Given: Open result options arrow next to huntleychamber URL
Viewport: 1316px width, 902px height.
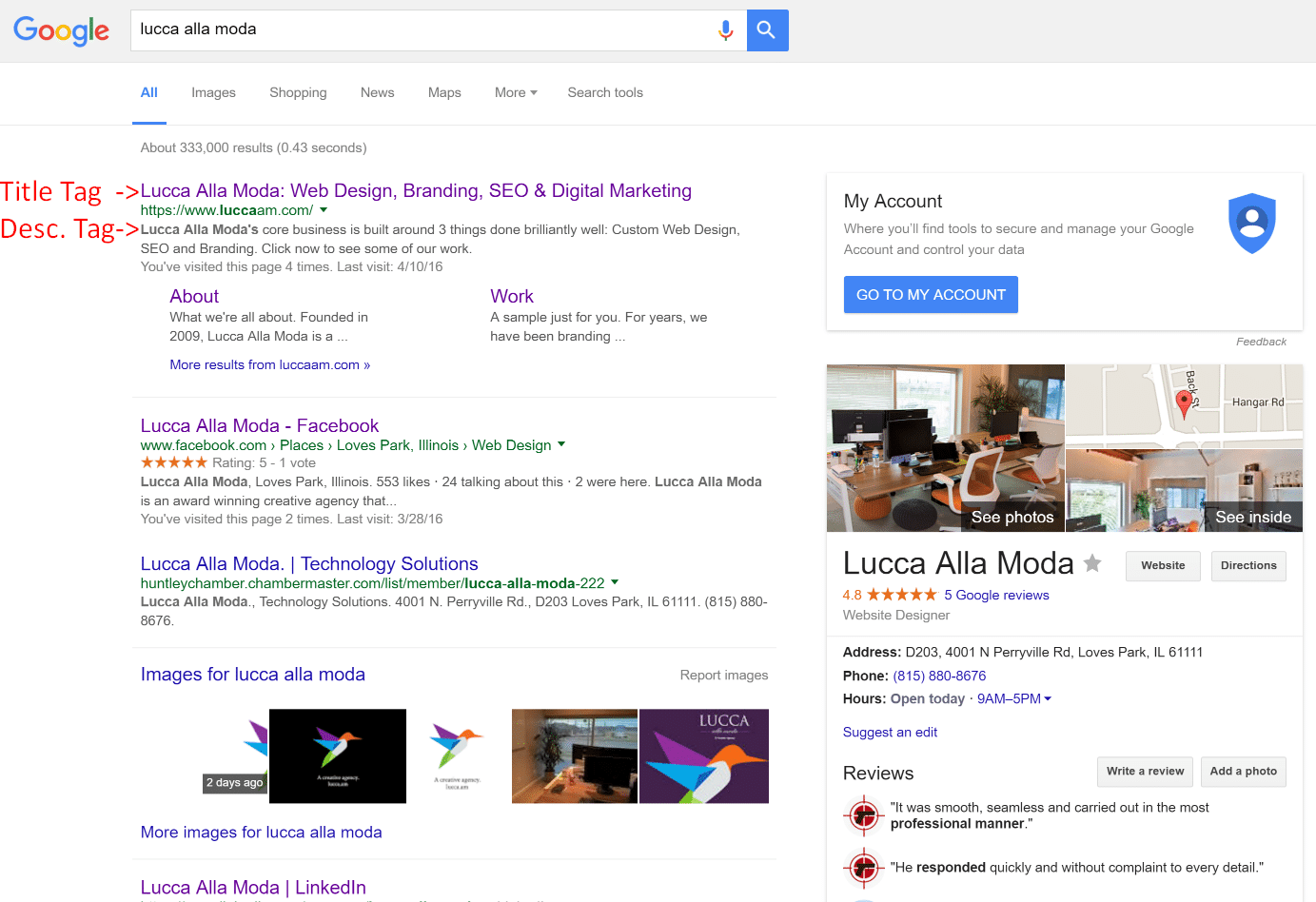Looking at the screenshot, I should (x=615, y=582).
